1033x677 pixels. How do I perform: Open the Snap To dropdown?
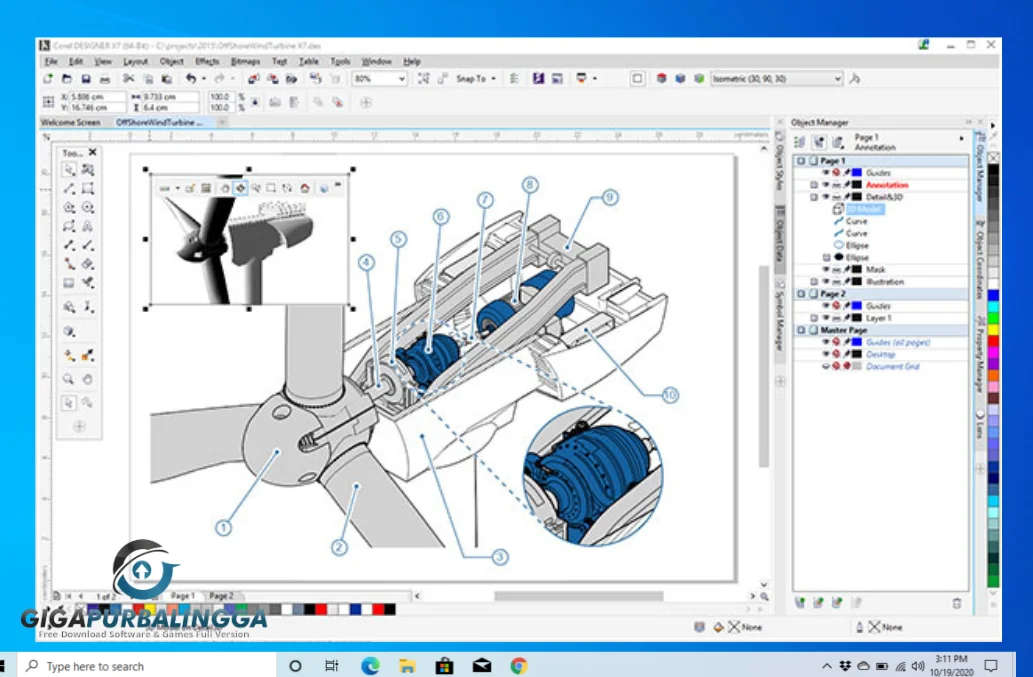(x=493, y=79)
